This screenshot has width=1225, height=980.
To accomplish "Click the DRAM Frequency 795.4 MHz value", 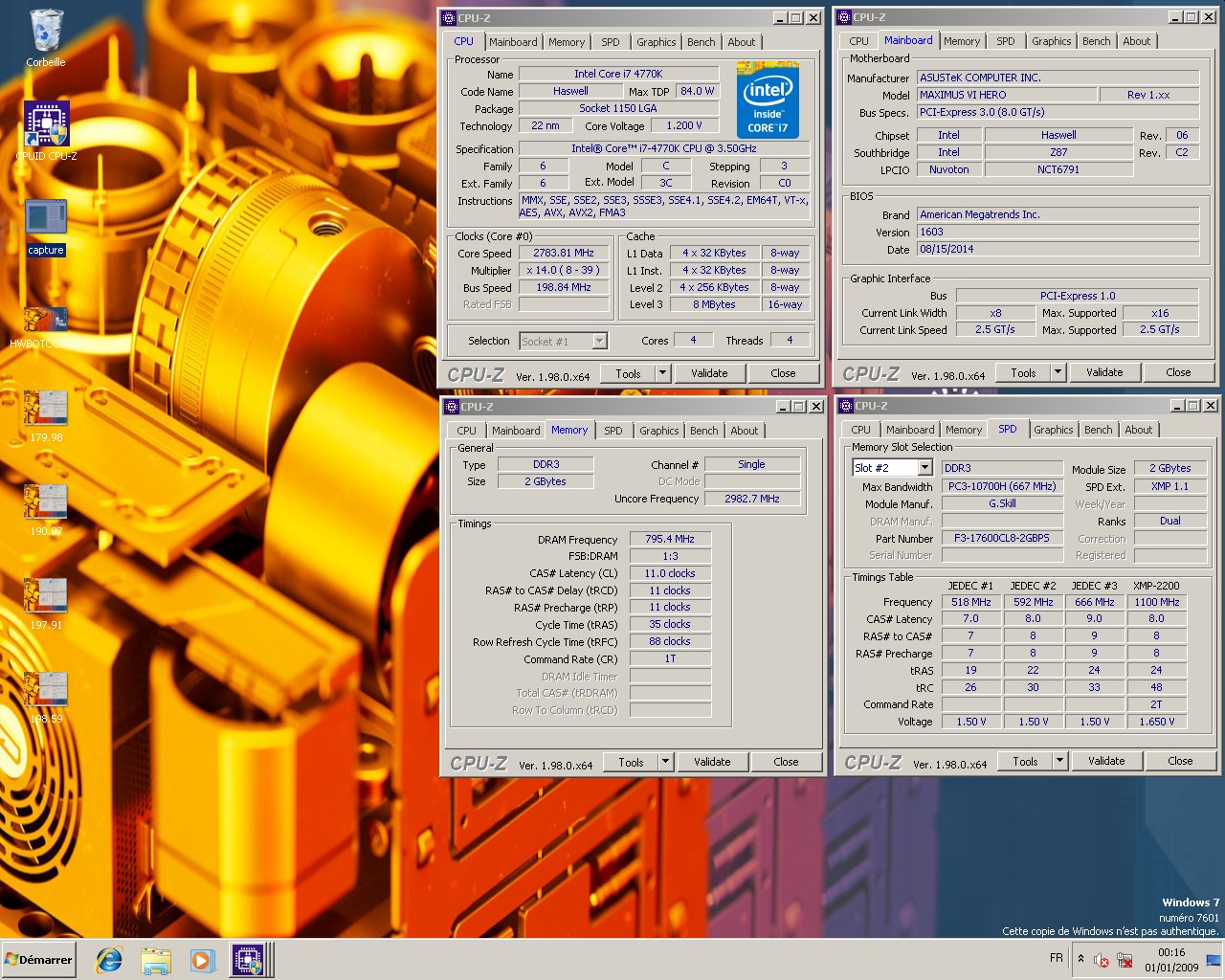I will (670, 539).
